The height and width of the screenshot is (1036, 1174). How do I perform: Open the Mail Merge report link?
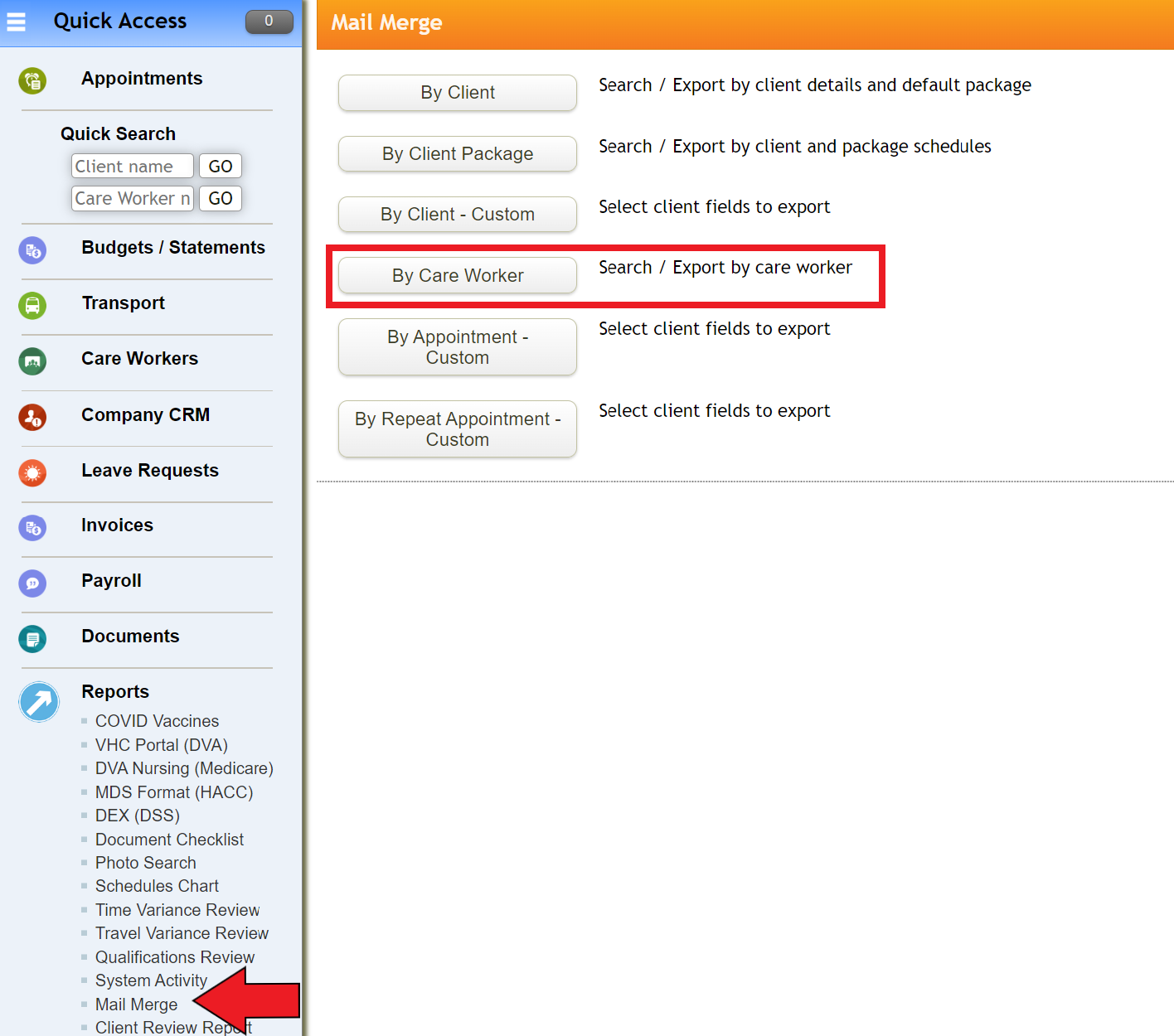(x=136, y=1004)
